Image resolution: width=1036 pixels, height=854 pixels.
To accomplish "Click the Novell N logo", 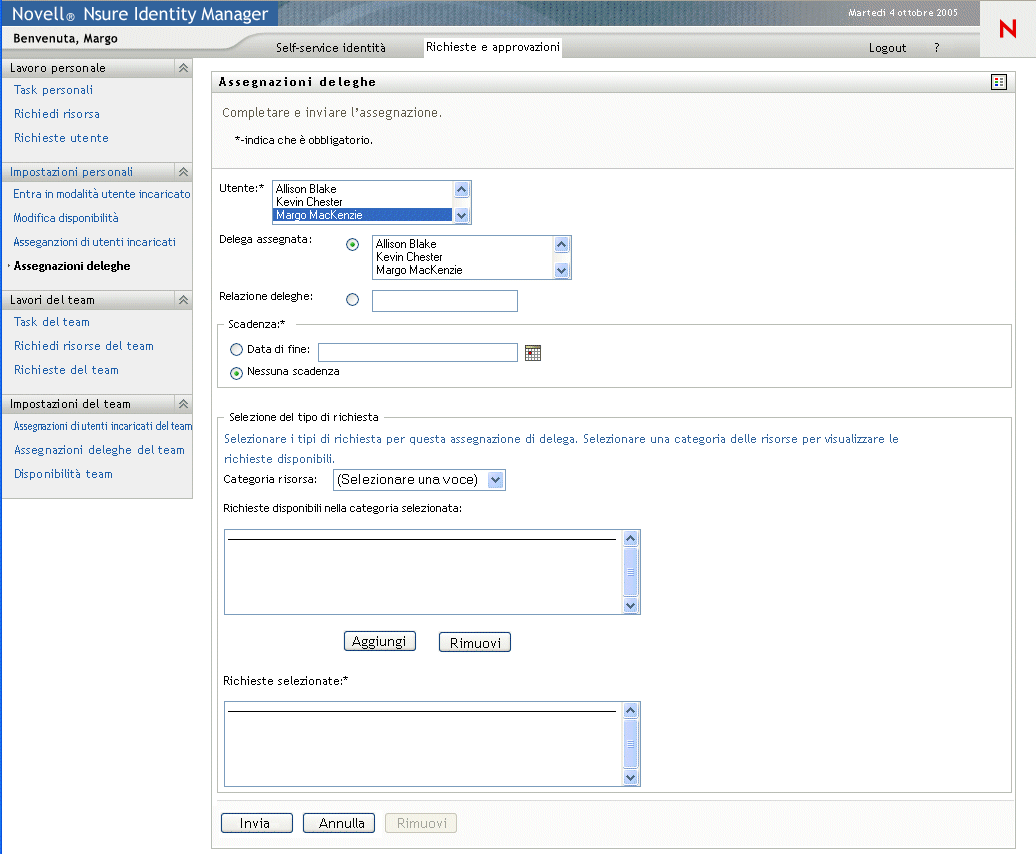I will [1007, 30].
